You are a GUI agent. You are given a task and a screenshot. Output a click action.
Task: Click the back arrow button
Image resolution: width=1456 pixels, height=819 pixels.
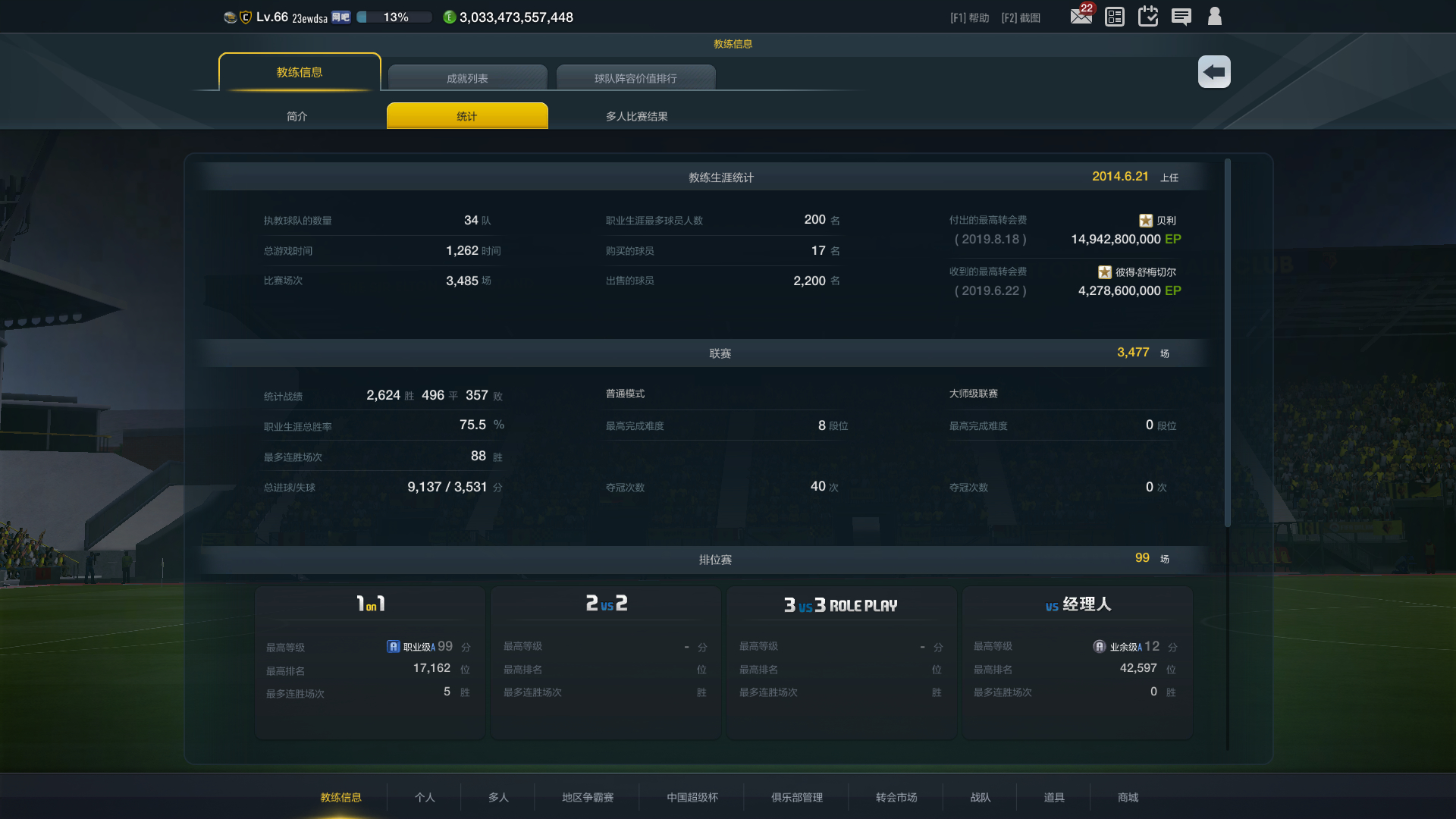pos(1214,72)
